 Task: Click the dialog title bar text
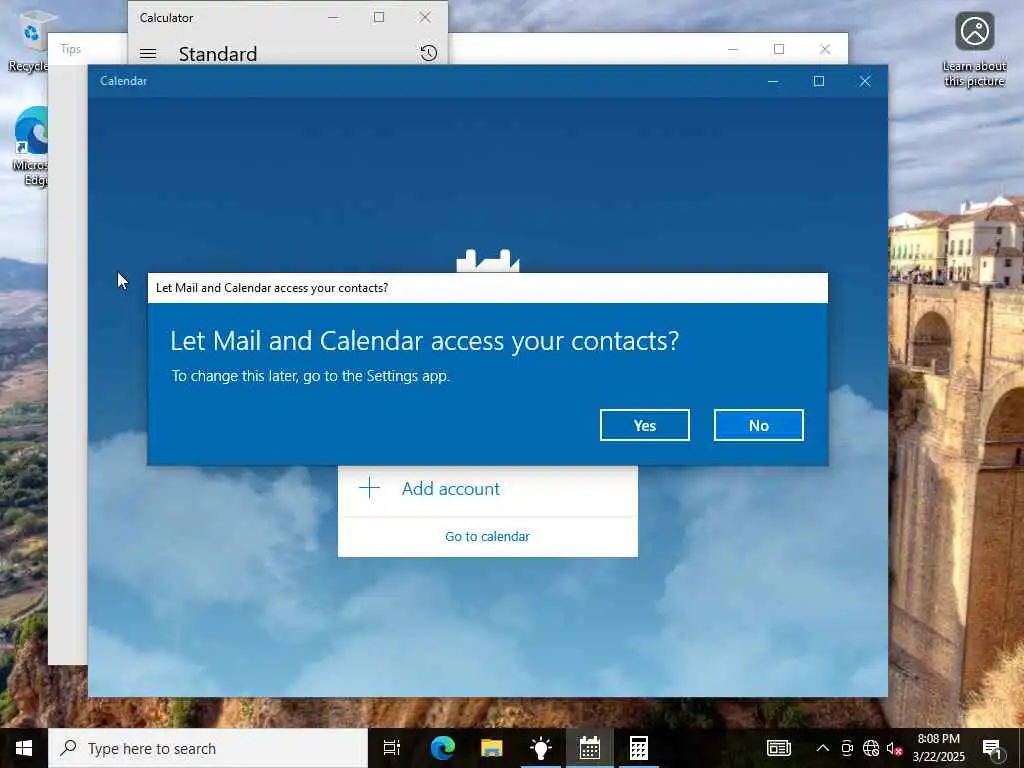(x=272, y=288)
